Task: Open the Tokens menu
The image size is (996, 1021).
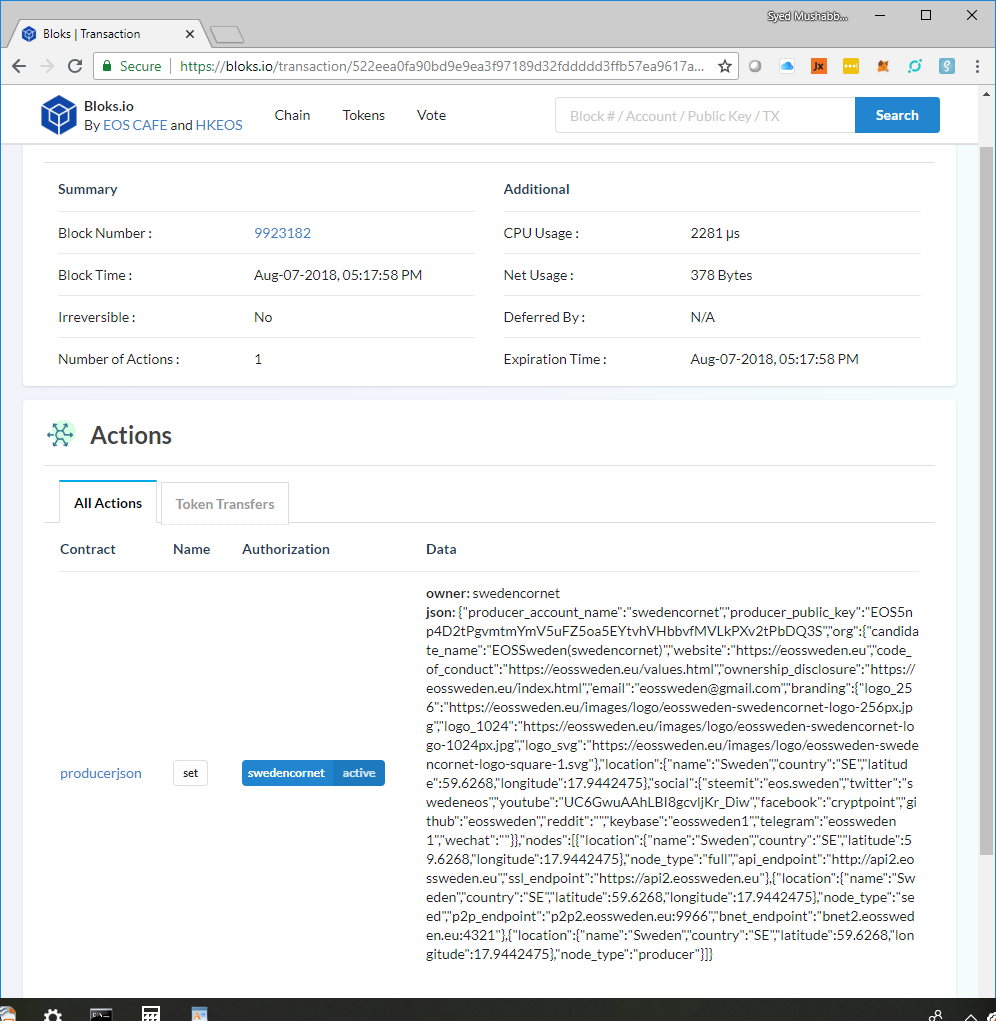Action: (364, 115)
